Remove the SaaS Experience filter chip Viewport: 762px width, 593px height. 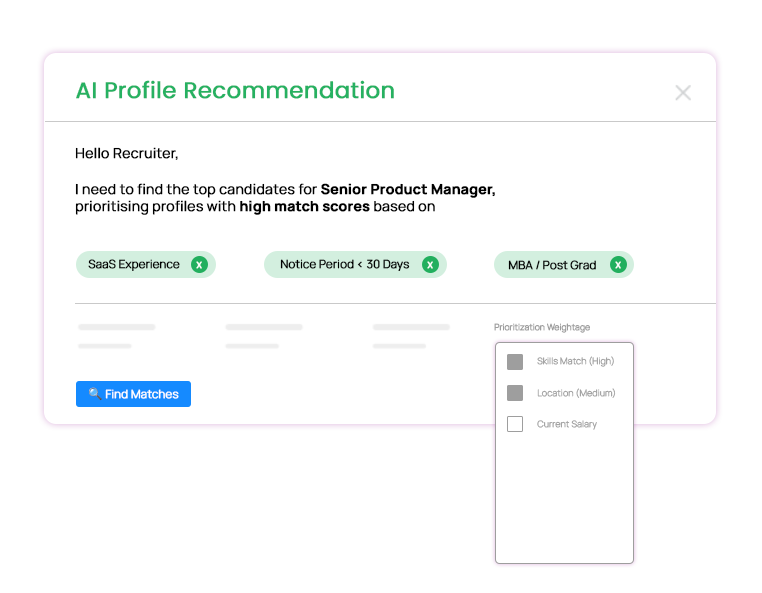[199, 265]
